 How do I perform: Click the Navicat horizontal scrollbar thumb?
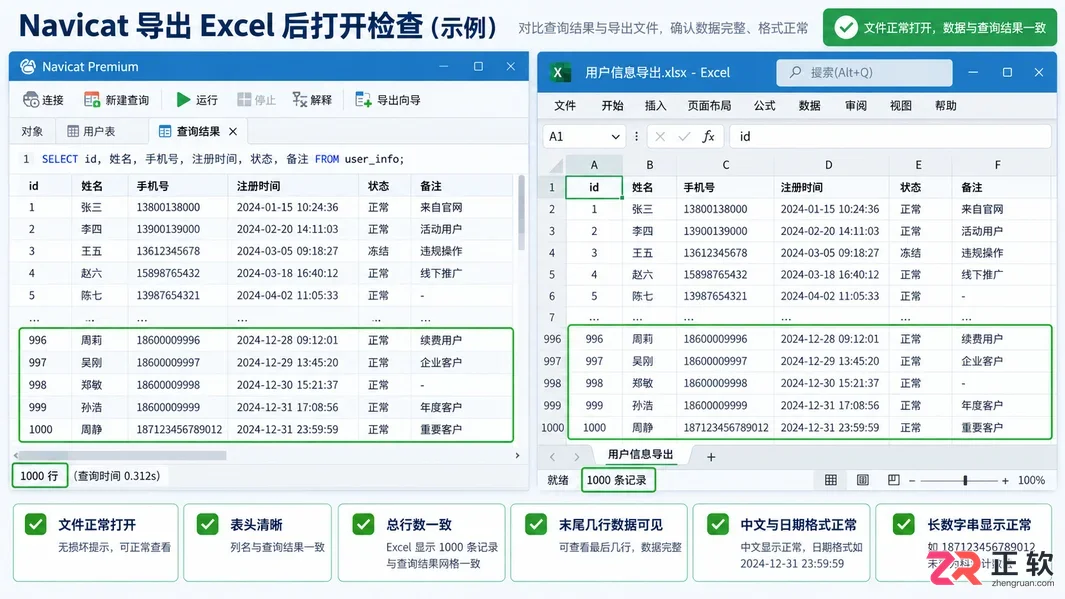[x=123, y=455]
